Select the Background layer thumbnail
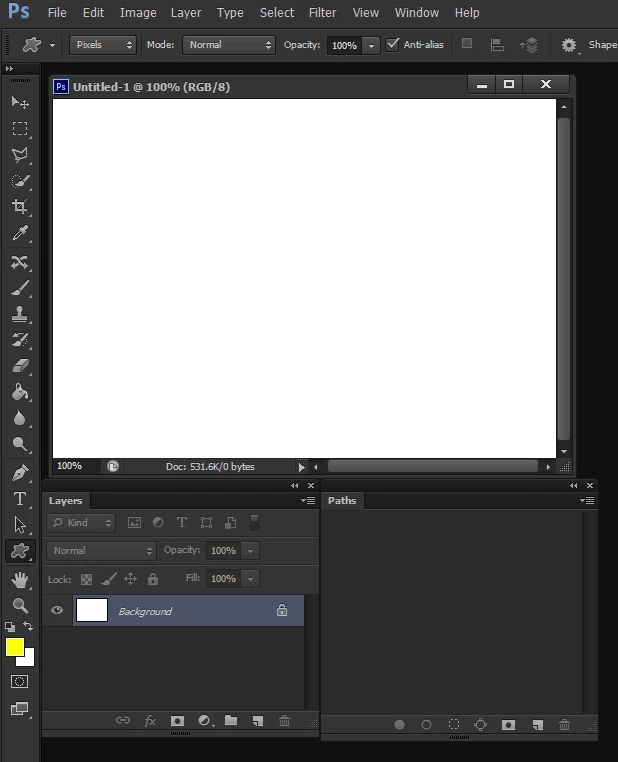Image resolution: width=618 pixels, height=762 pixels. pyautogui.click(x=92, y=610)
